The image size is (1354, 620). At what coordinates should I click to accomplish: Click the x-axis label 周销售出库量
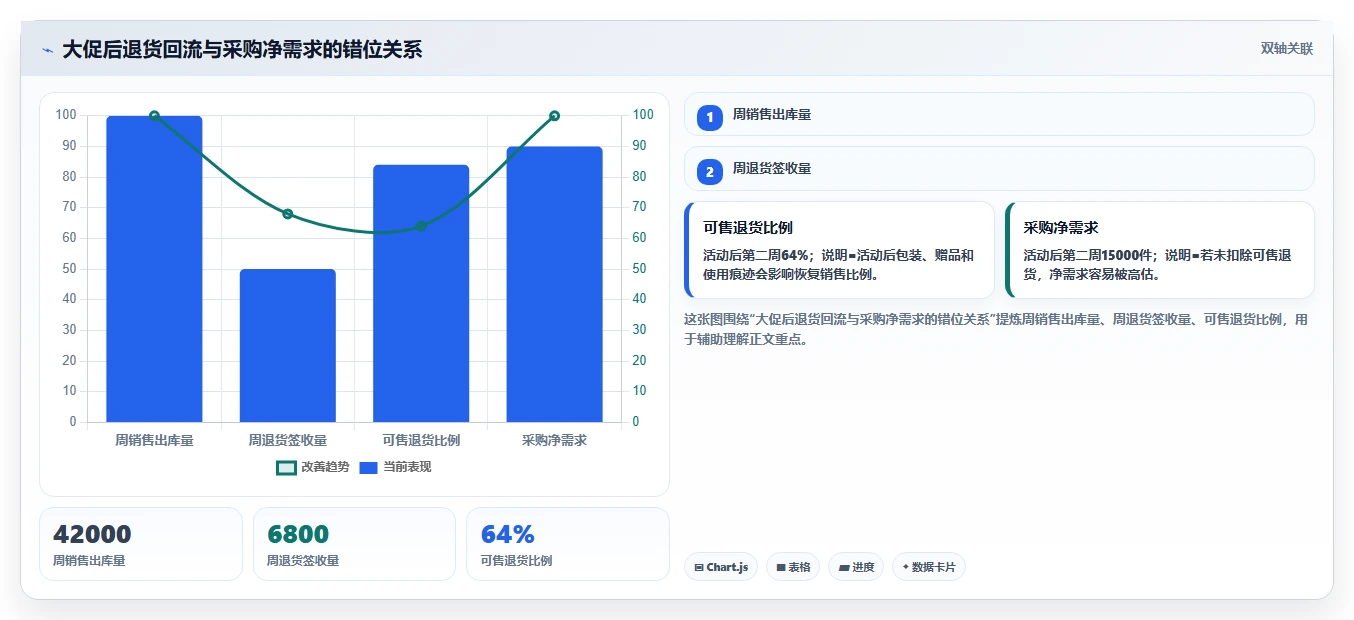pos(154,440)
